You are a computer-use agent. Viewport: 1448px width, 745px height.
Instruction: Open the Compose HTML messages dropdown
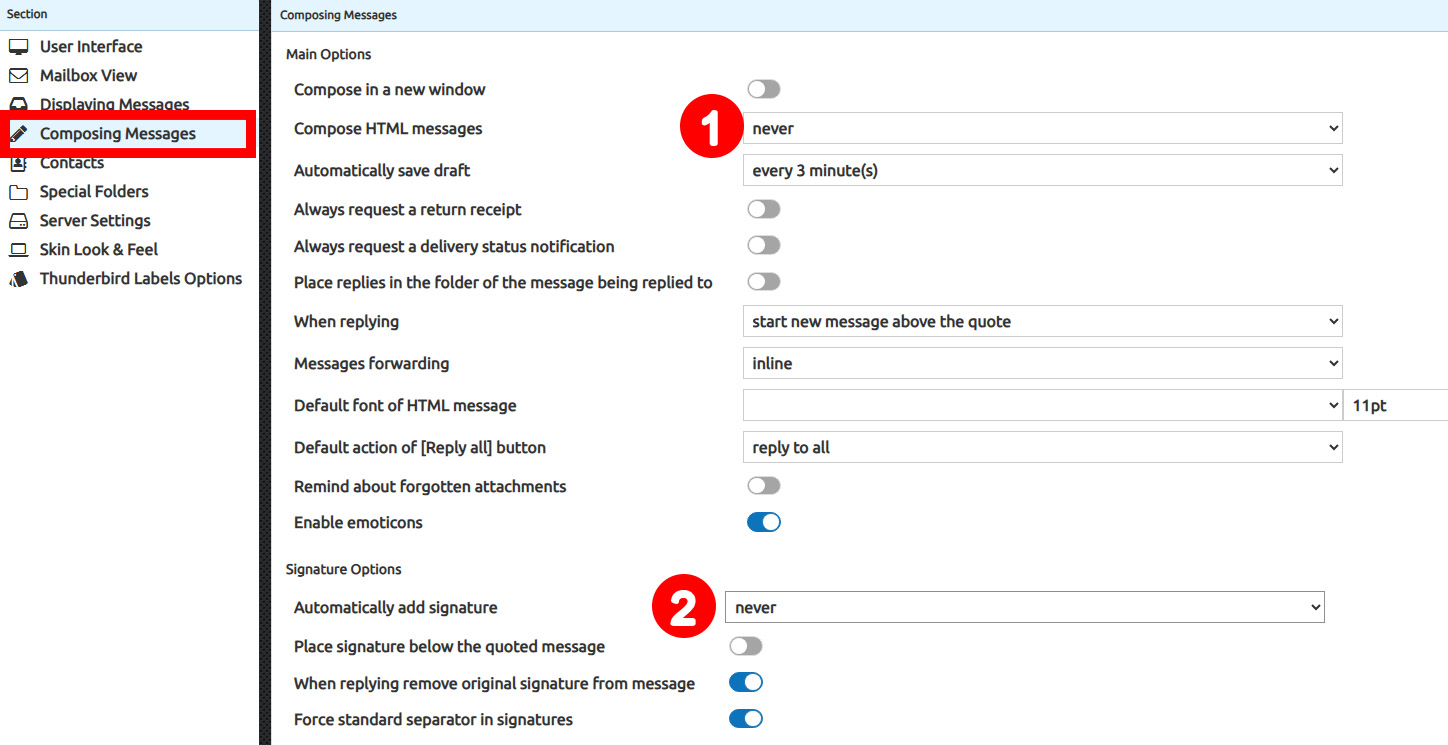pyautogui.click(x=1042, y=129)
